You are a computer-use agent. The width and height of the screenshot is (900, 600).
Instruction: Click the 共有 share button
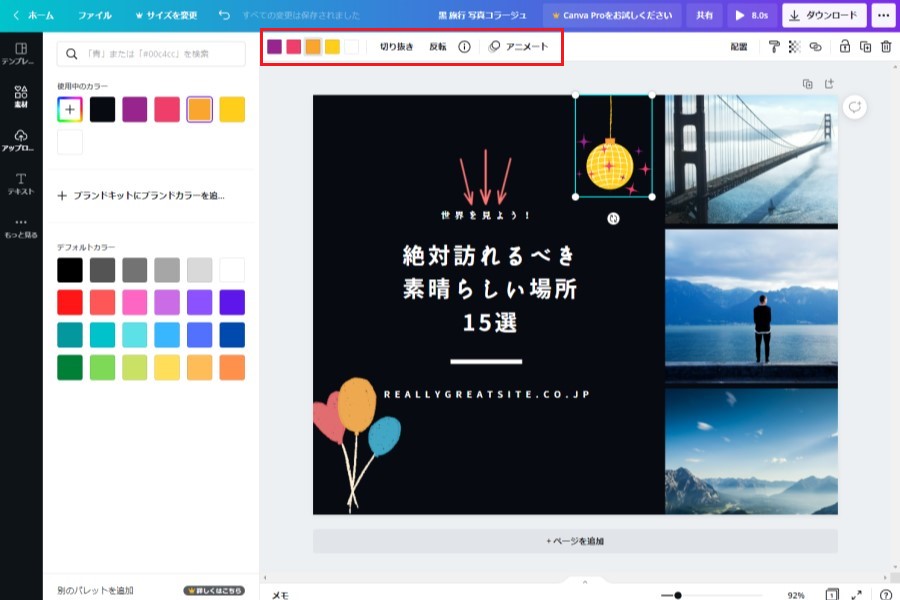pyautogui.click(x=704, y=16)
